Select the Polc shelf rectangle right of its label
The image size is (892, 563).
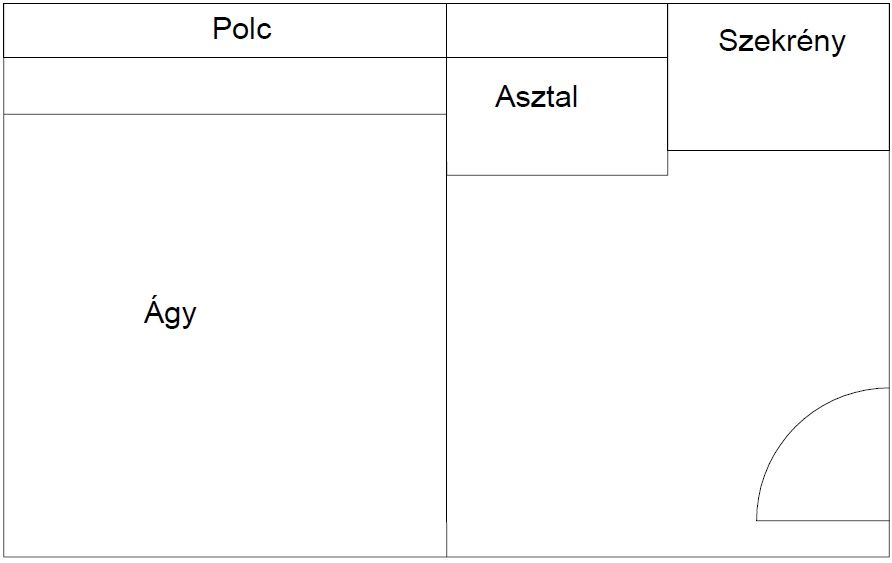360,31
